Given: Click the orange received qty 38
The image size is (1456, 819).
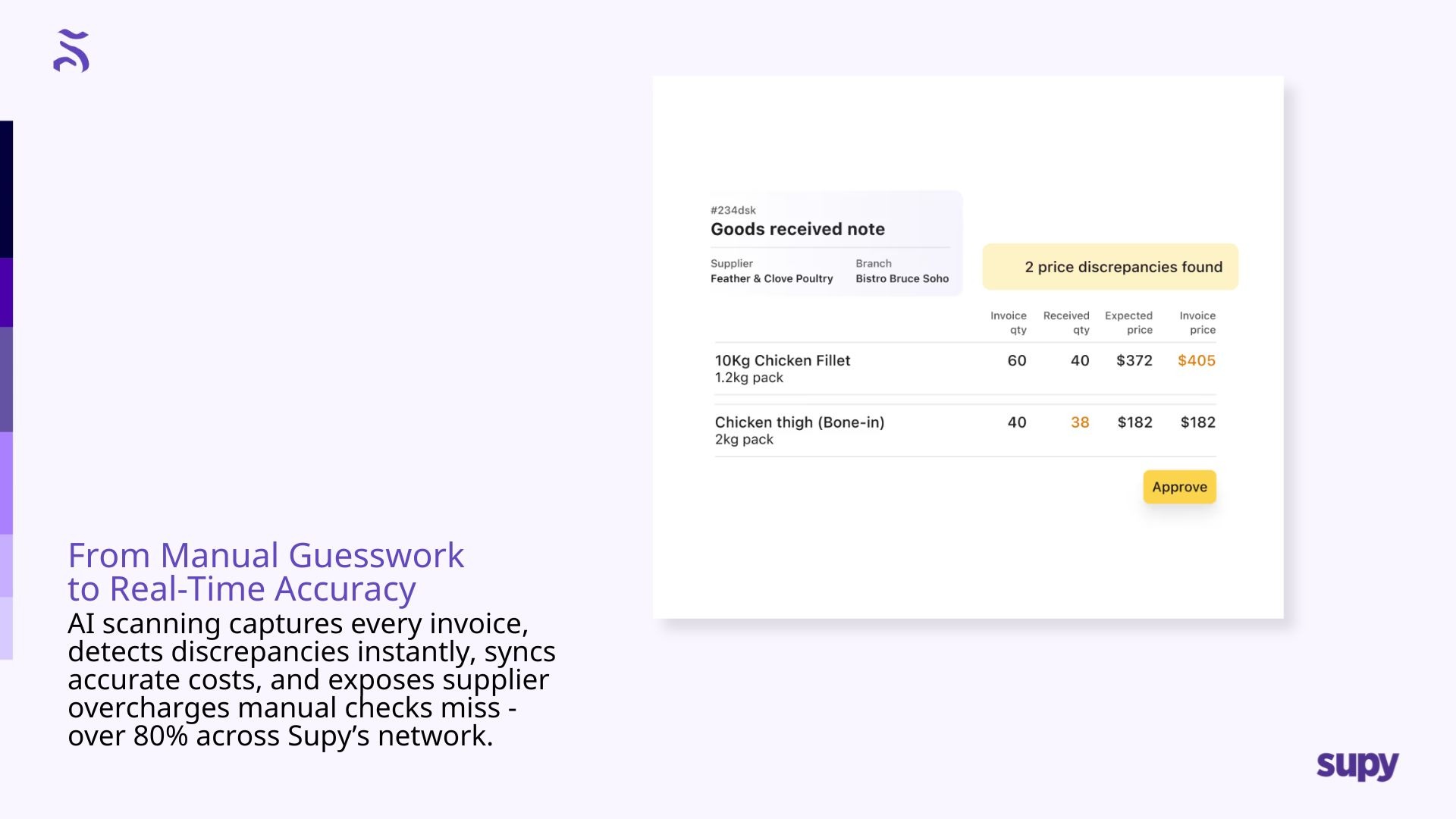Looking at the screenshot, I should 1079,422.
